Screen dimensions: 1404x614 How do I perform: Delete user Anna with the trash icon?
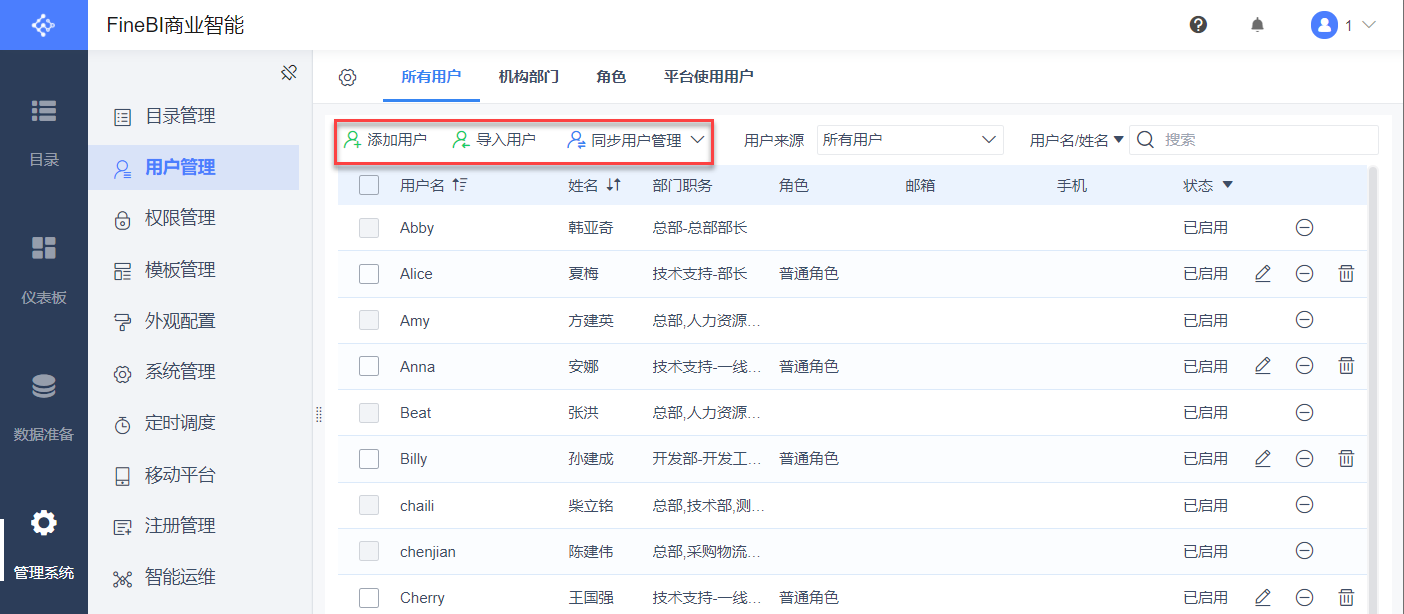[1346, 366]
